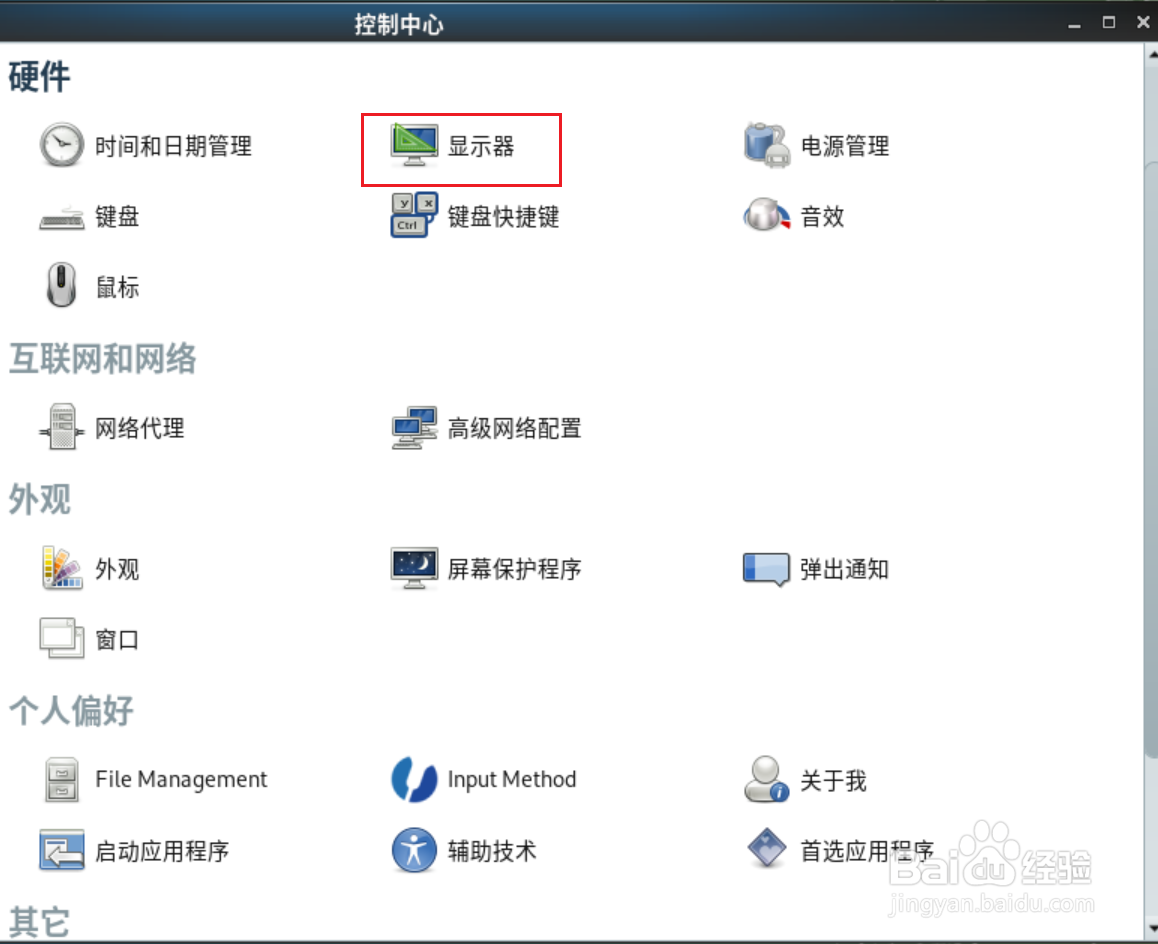The image size is (1158, 944).
Task: Open 网络代理 network proxy icon
Action: pos(61,426)
